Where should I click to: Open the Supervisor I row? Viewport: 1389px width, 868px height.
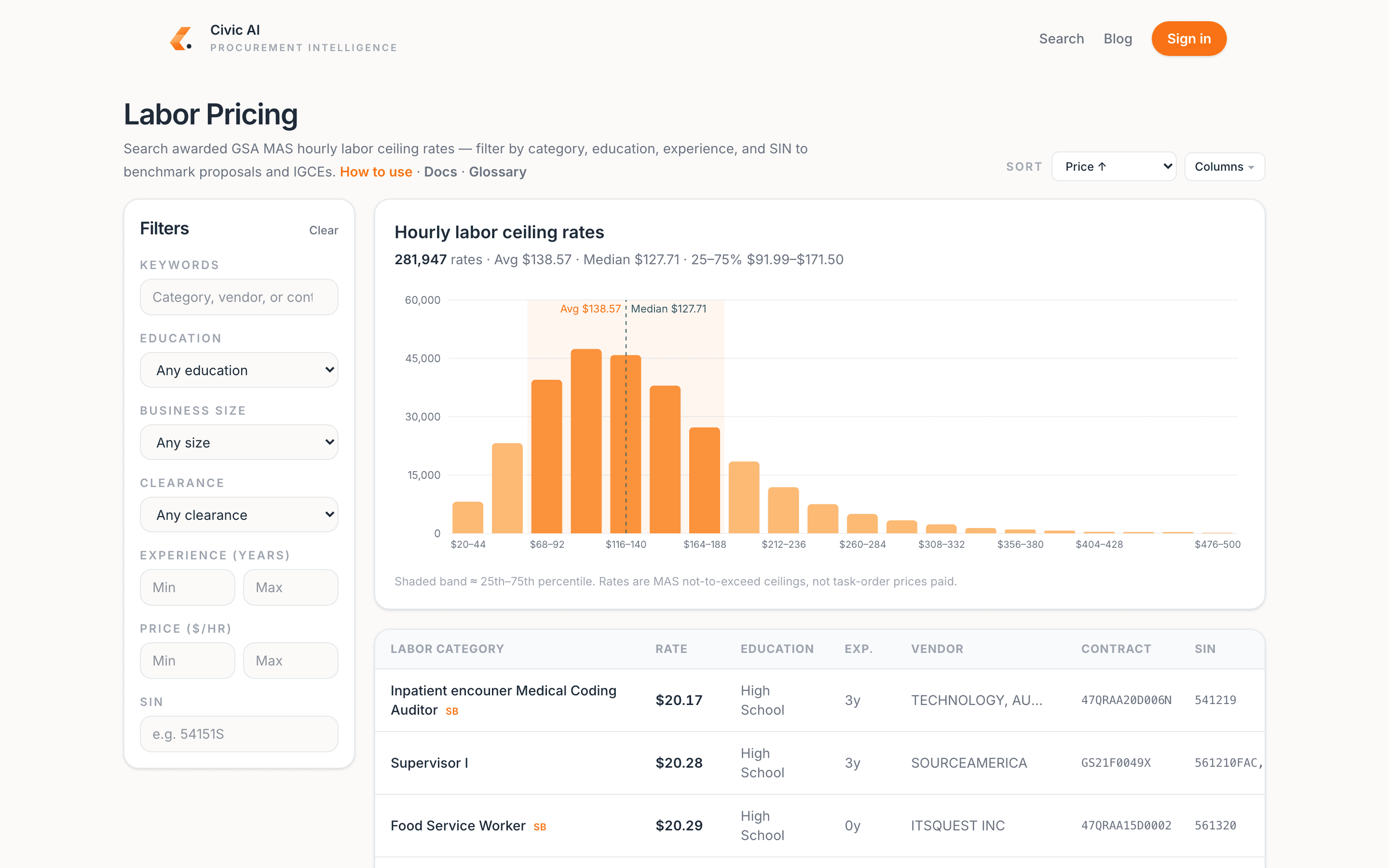click(x=819, y=763)
